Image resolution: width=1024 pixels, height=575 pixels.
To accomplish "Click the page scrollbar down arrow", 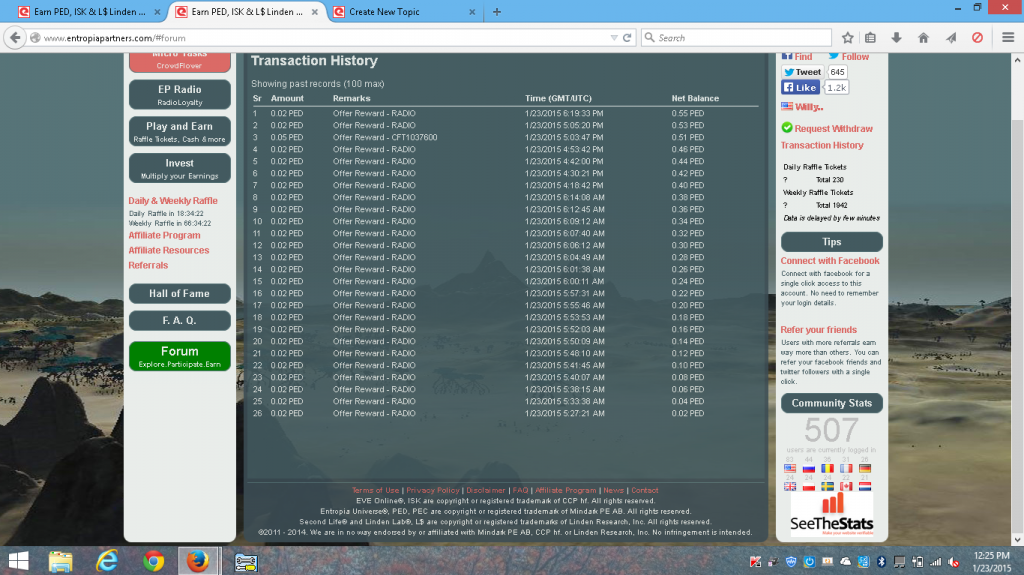I will point(1017,540).
